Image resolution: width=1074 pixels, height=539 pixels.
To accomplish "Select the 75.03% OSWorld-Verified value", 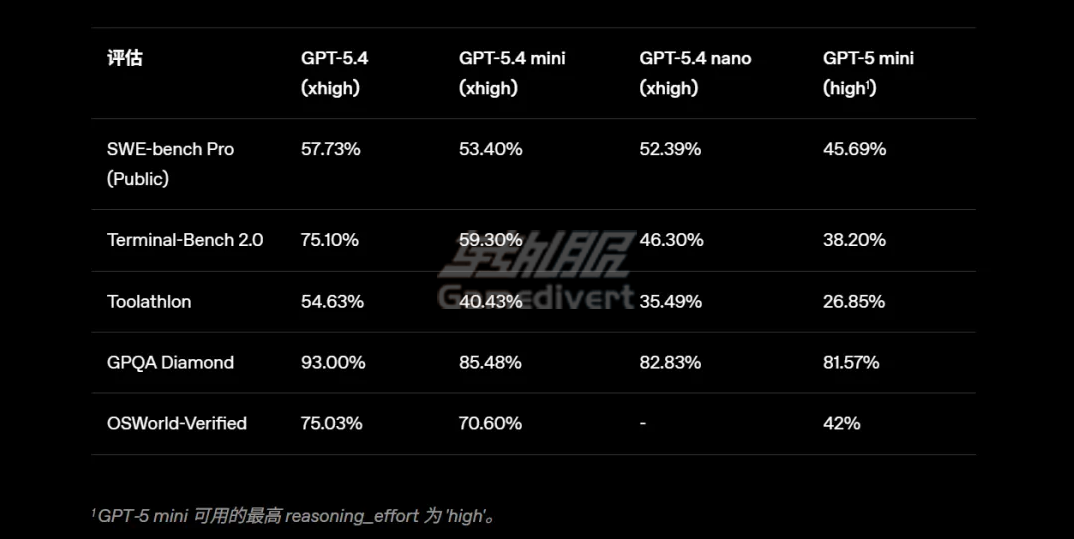I will click(330, 423).
